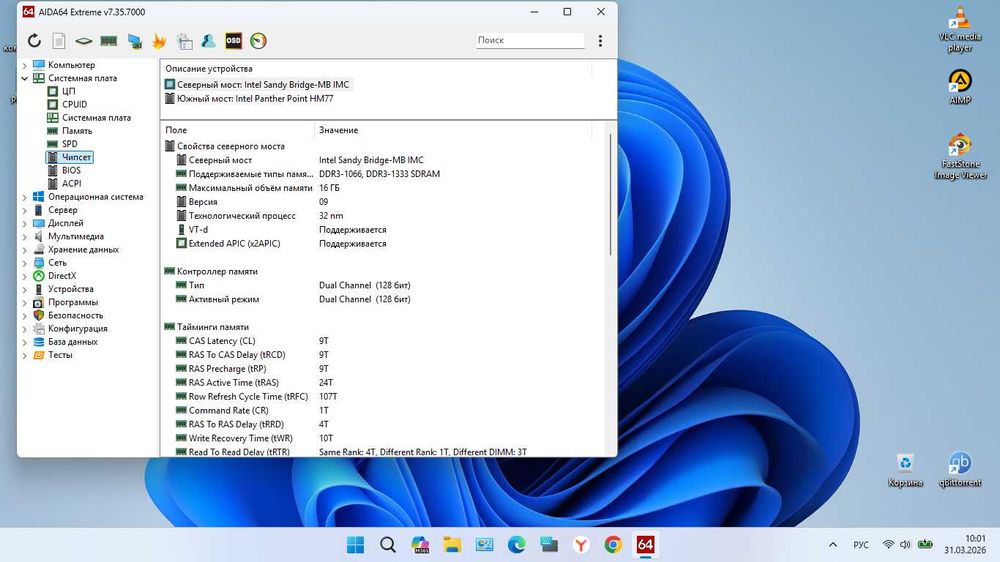This screenshot has width=1000, height=562.
Task: Open the AIMP desktop shortcut
Action: pyautogui.click(x=960, y=87)
